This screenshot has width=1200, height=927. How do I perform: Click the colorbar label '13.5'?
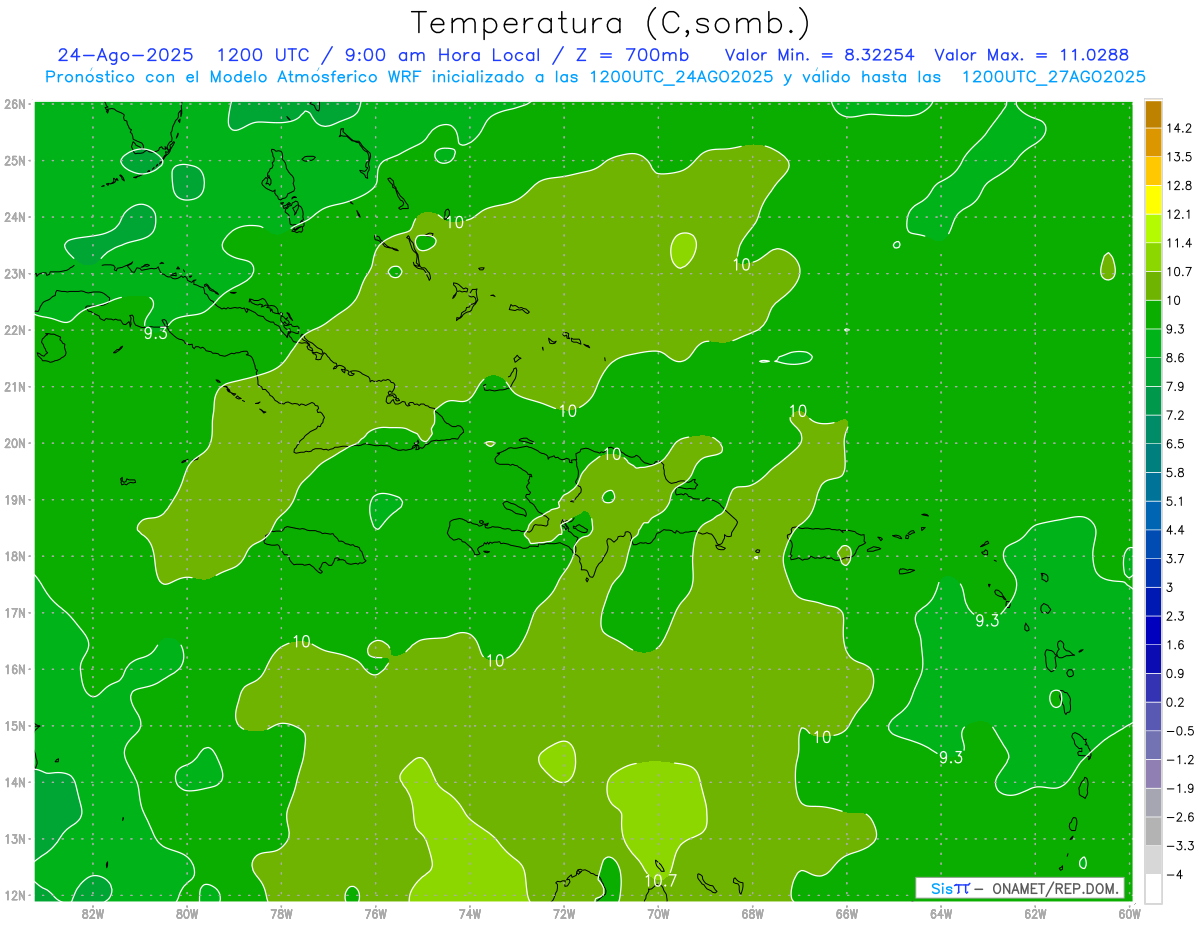[x=1179, y=157]
